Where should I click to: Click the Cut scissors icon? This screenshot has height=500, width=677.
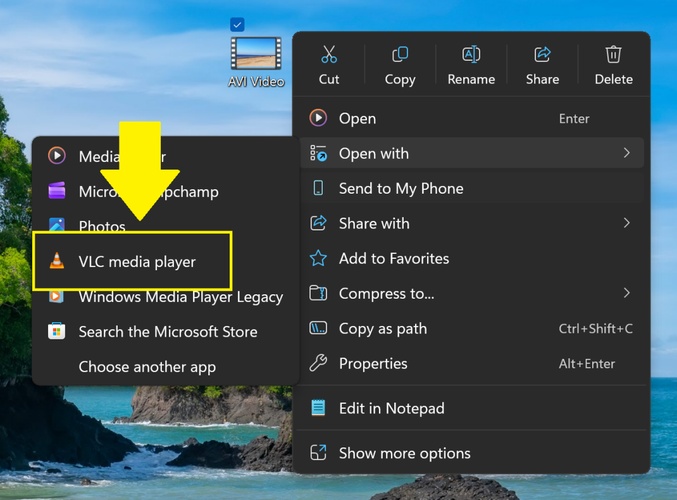329,55
